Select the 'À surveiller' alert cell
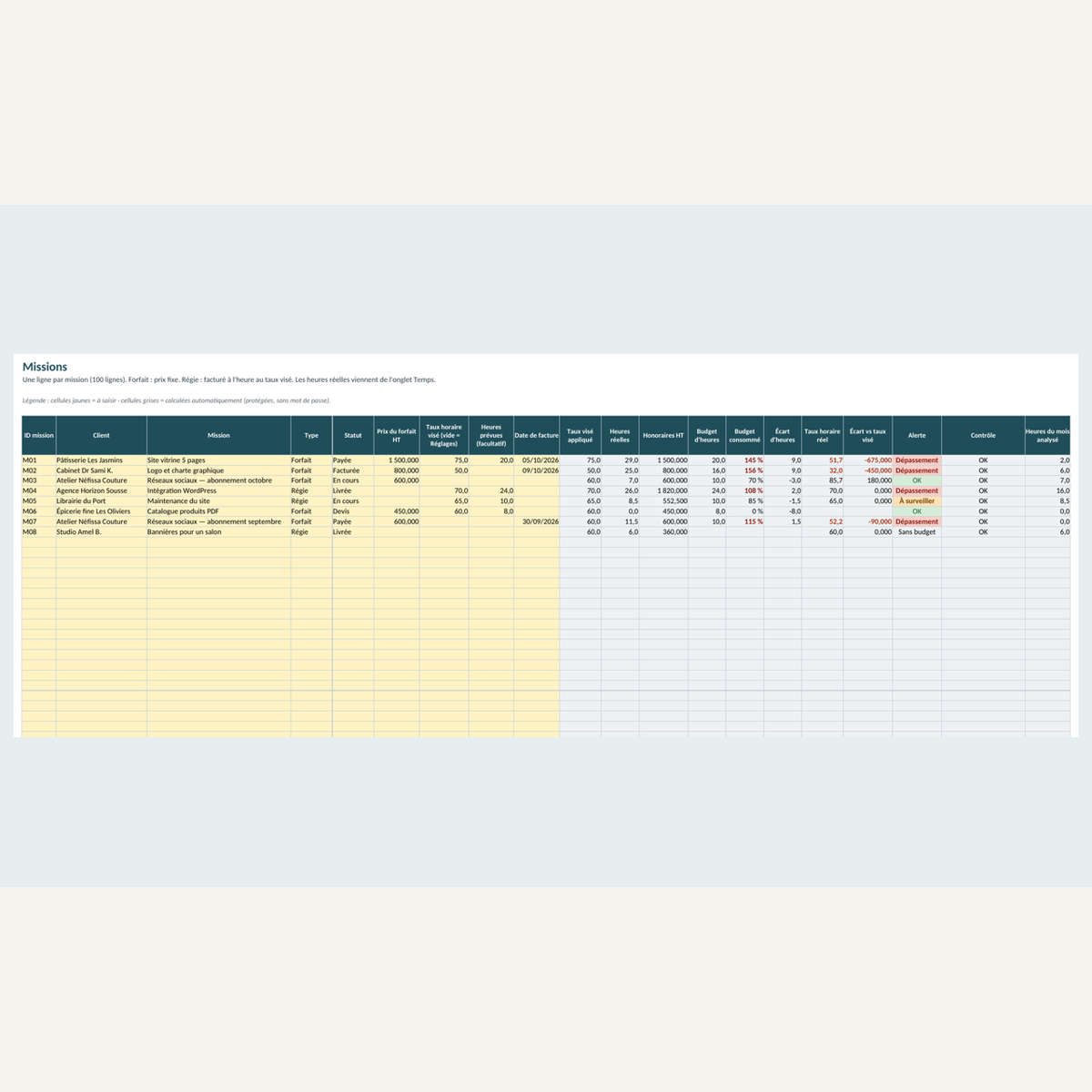This screenshot has height=1092, width=1092. point(916,501)
